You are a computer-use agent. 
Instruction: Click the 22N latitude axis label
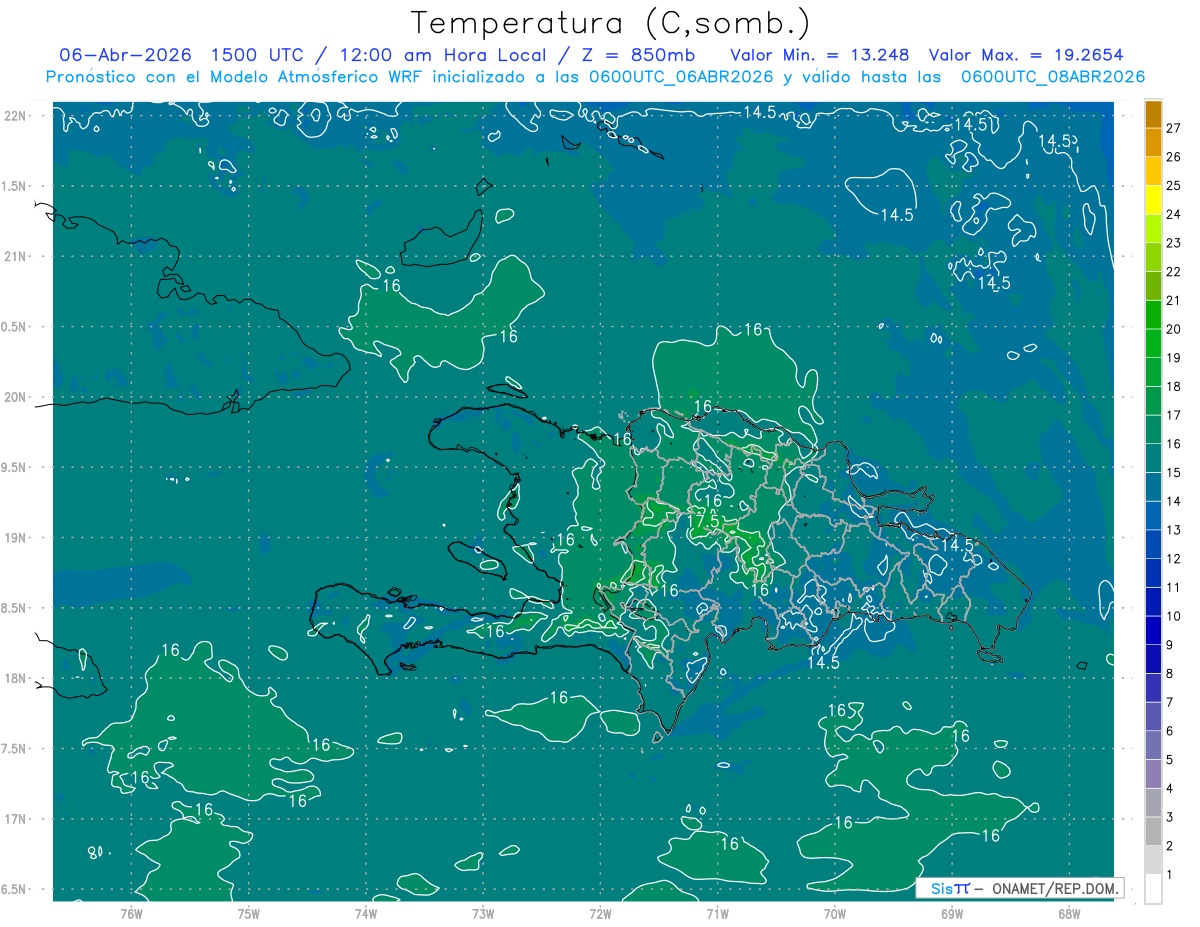[x=15, y=116]
